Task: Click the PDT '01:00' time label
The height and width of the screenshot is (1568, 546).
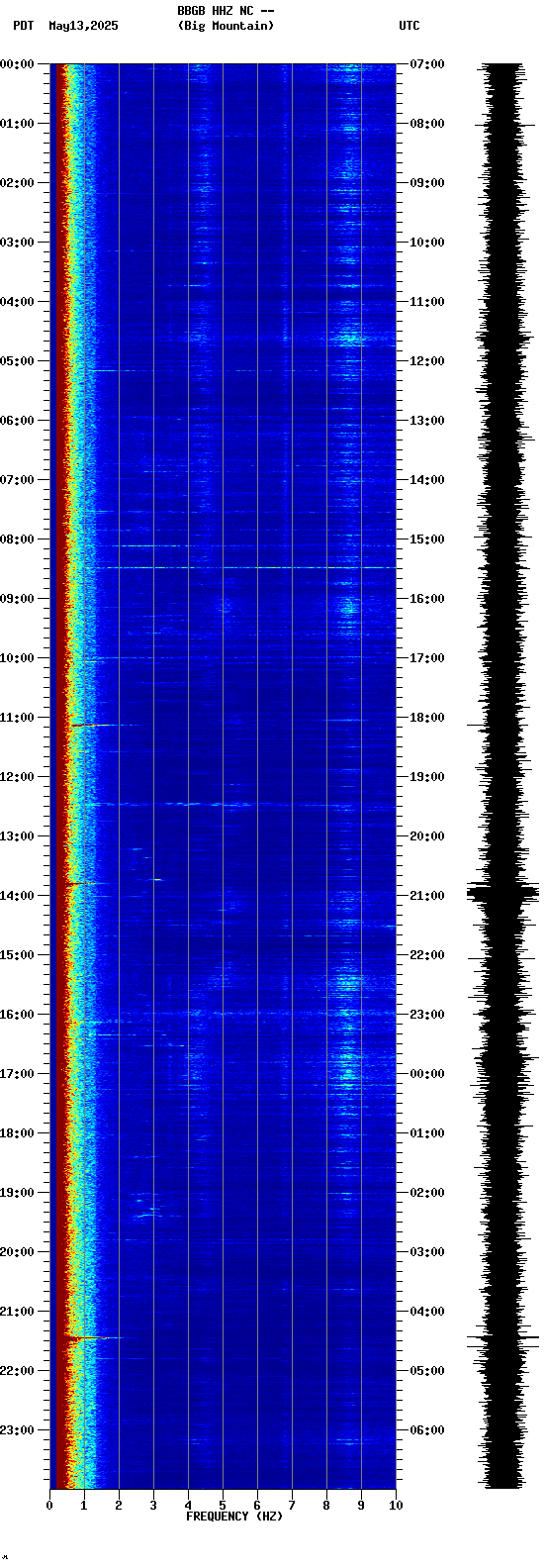Action: (17, 124)
